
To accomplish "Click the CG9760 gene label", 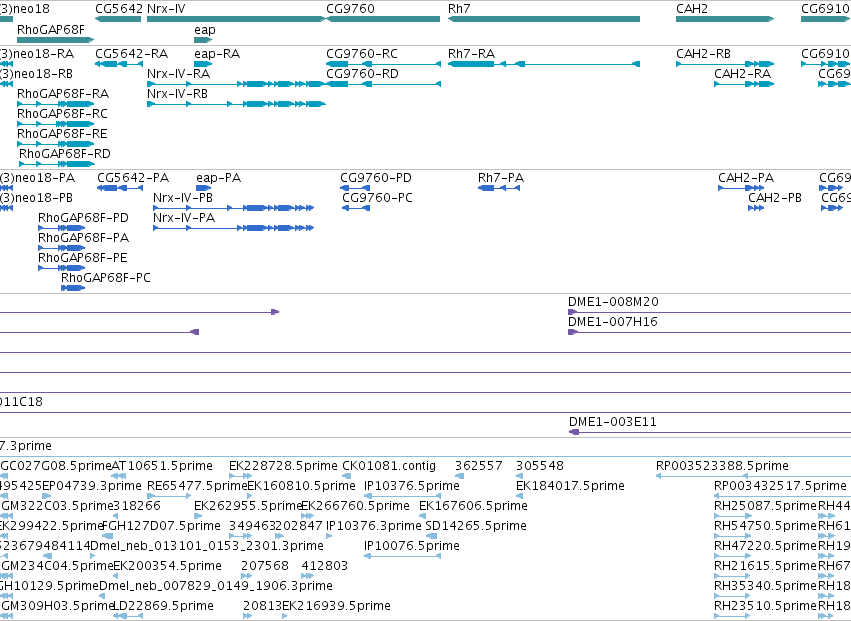I will [350, 9].
